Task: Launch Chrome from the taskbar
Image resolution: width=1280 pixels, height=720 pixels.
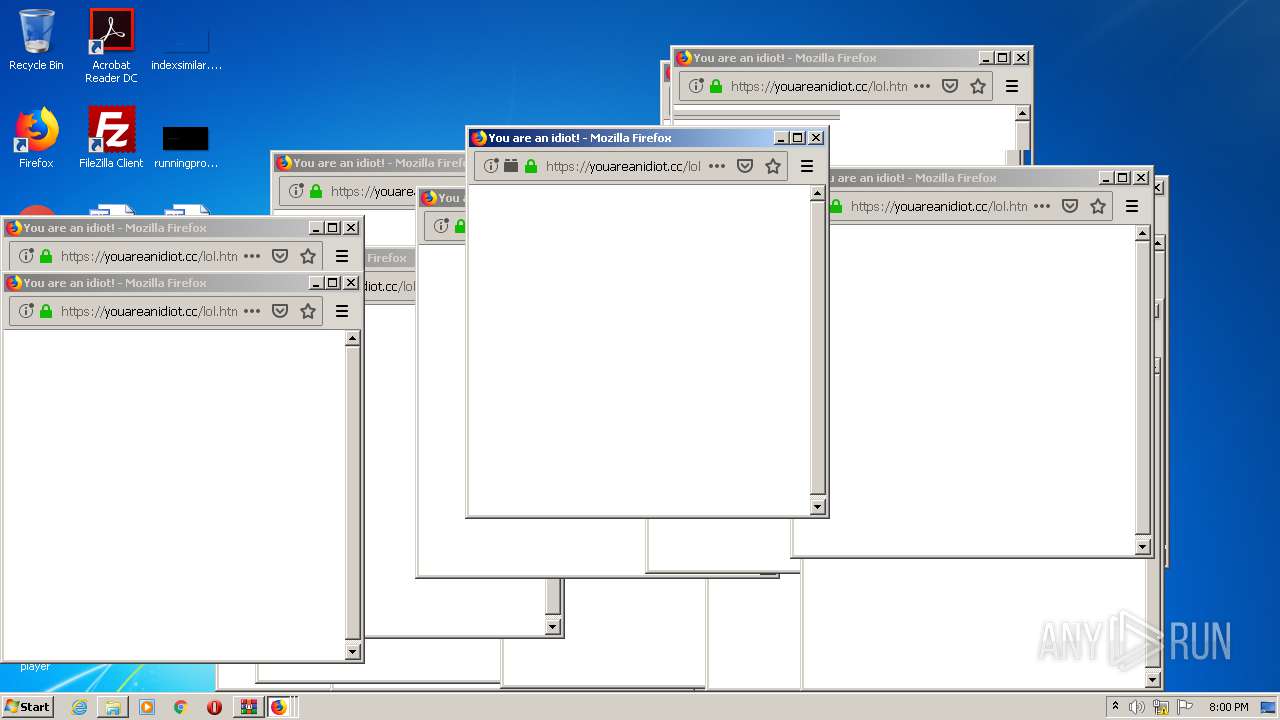Action: [x=180, y=707]
